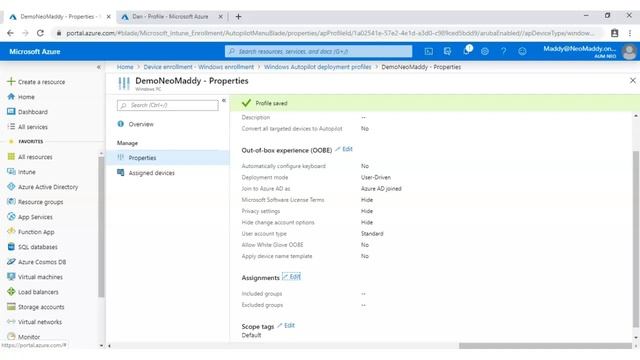Close the DemoNeoMaddy Properties blade
The image size is (640, 360).
(x=633, y=81)
